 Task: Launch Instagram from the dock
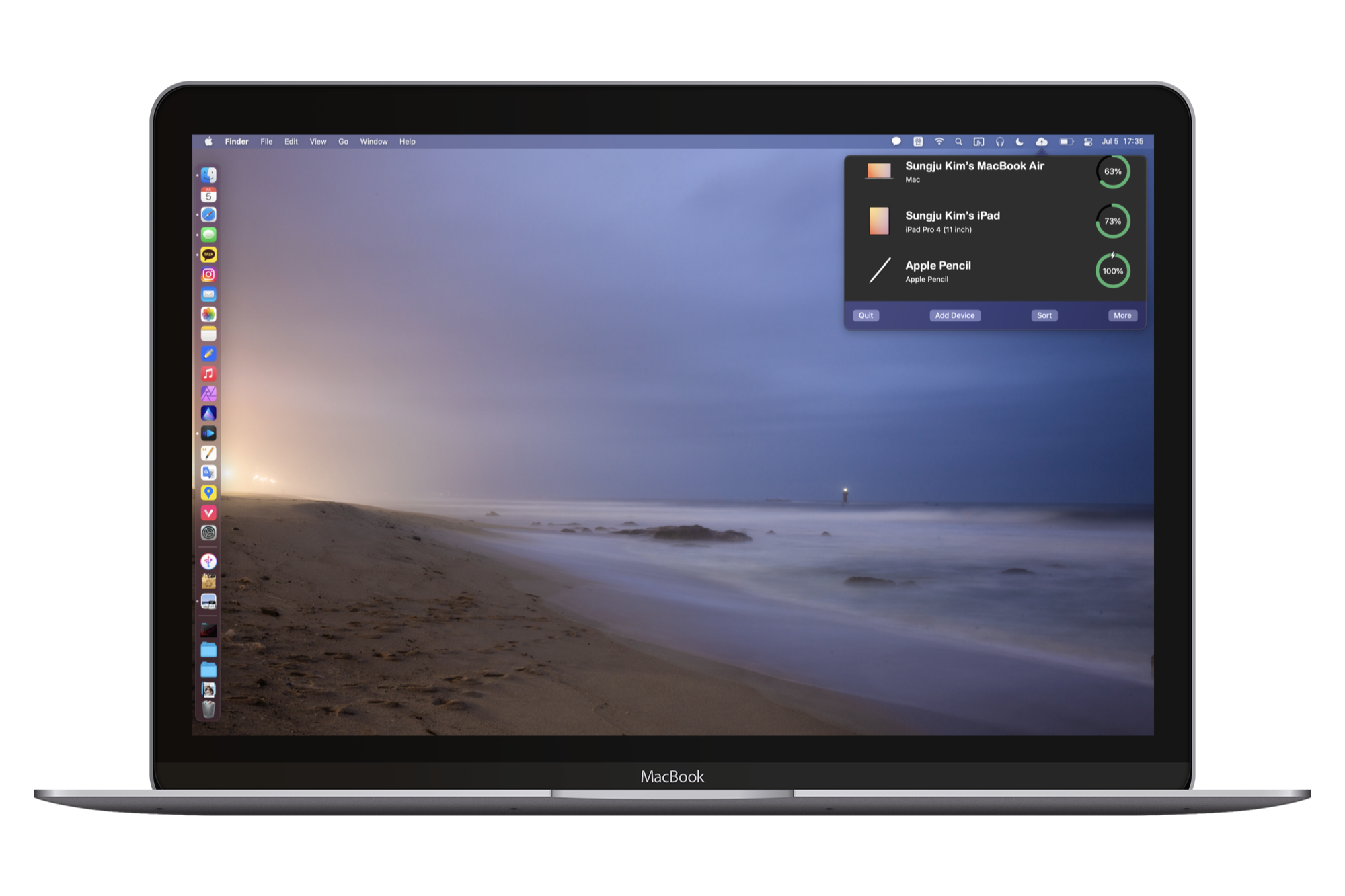(x=208, y=274)
